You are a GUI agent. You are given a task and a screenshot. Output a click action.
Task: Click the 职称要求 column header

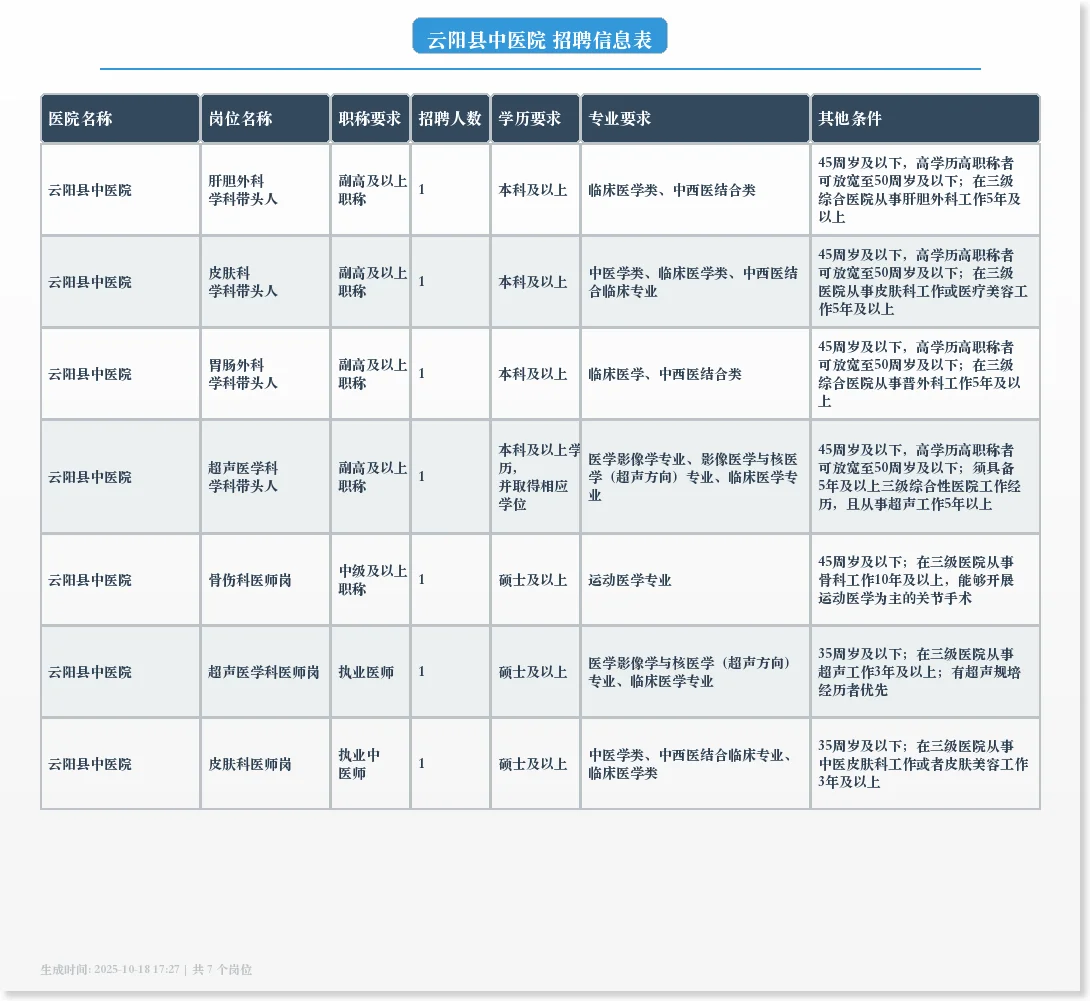(371, 119)
